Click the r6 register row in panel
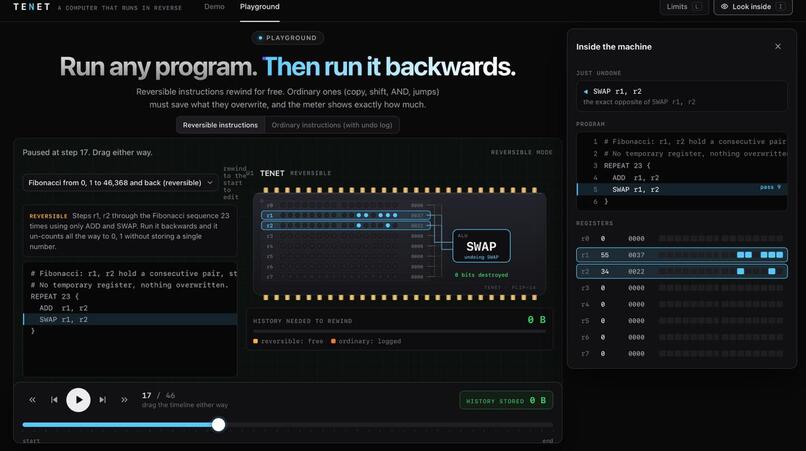 682,337
